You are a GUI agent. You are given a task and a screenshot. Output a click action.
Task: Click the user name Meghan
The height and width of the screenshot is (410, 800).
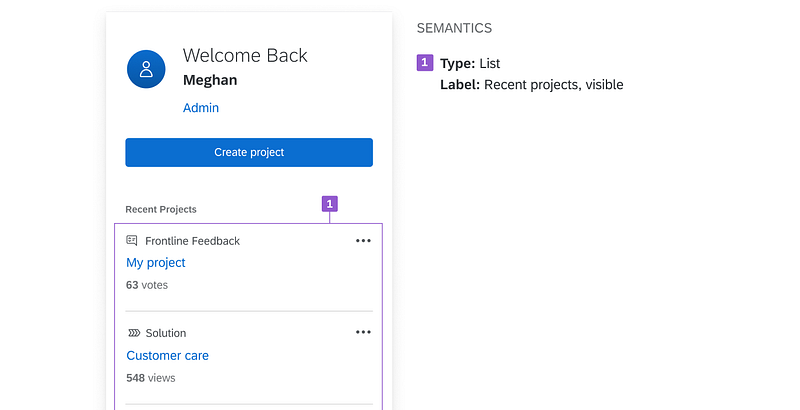[211, 80]
